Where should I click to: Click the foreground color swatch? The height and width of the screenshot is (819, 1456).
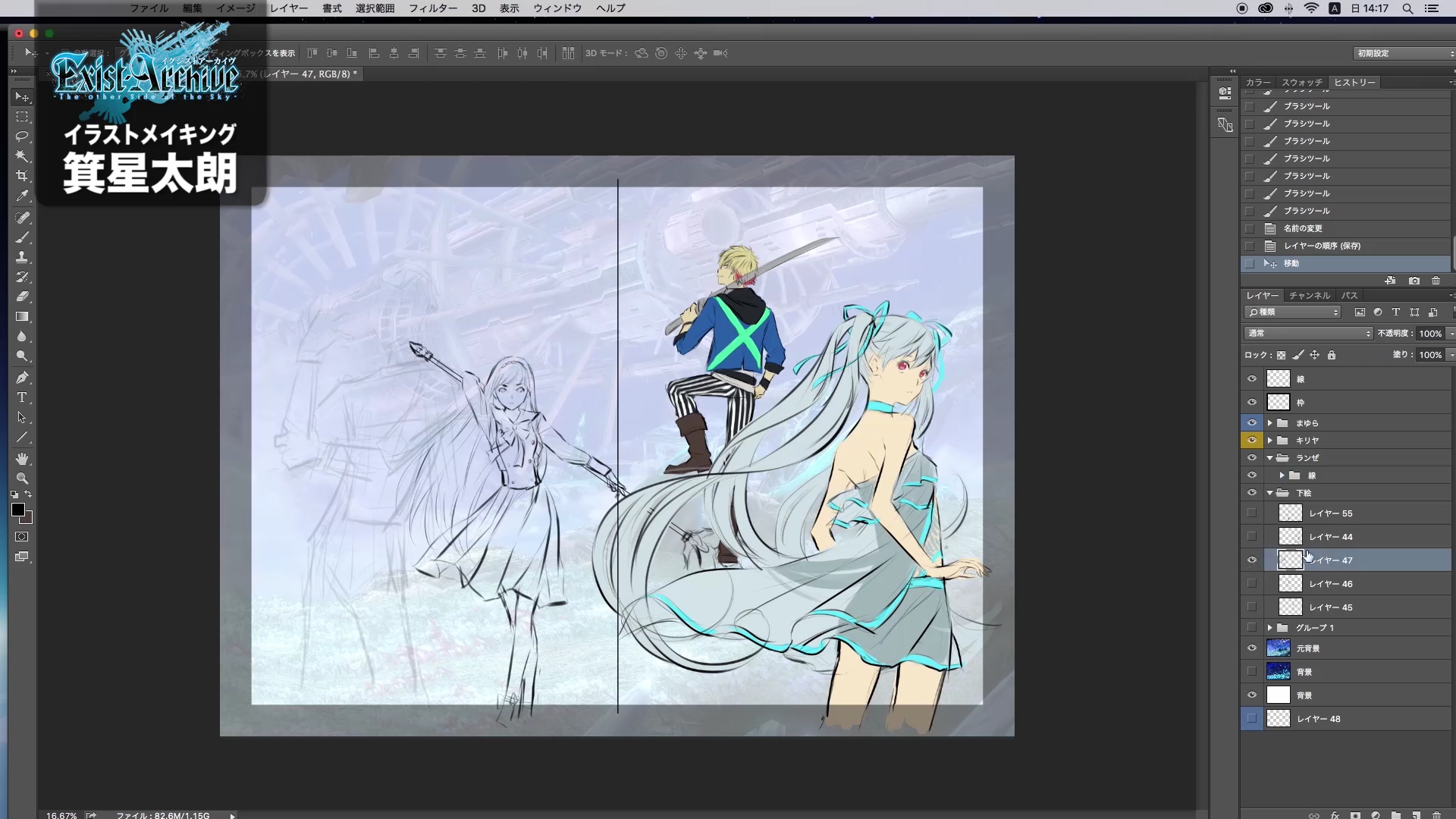click(18, 510)
